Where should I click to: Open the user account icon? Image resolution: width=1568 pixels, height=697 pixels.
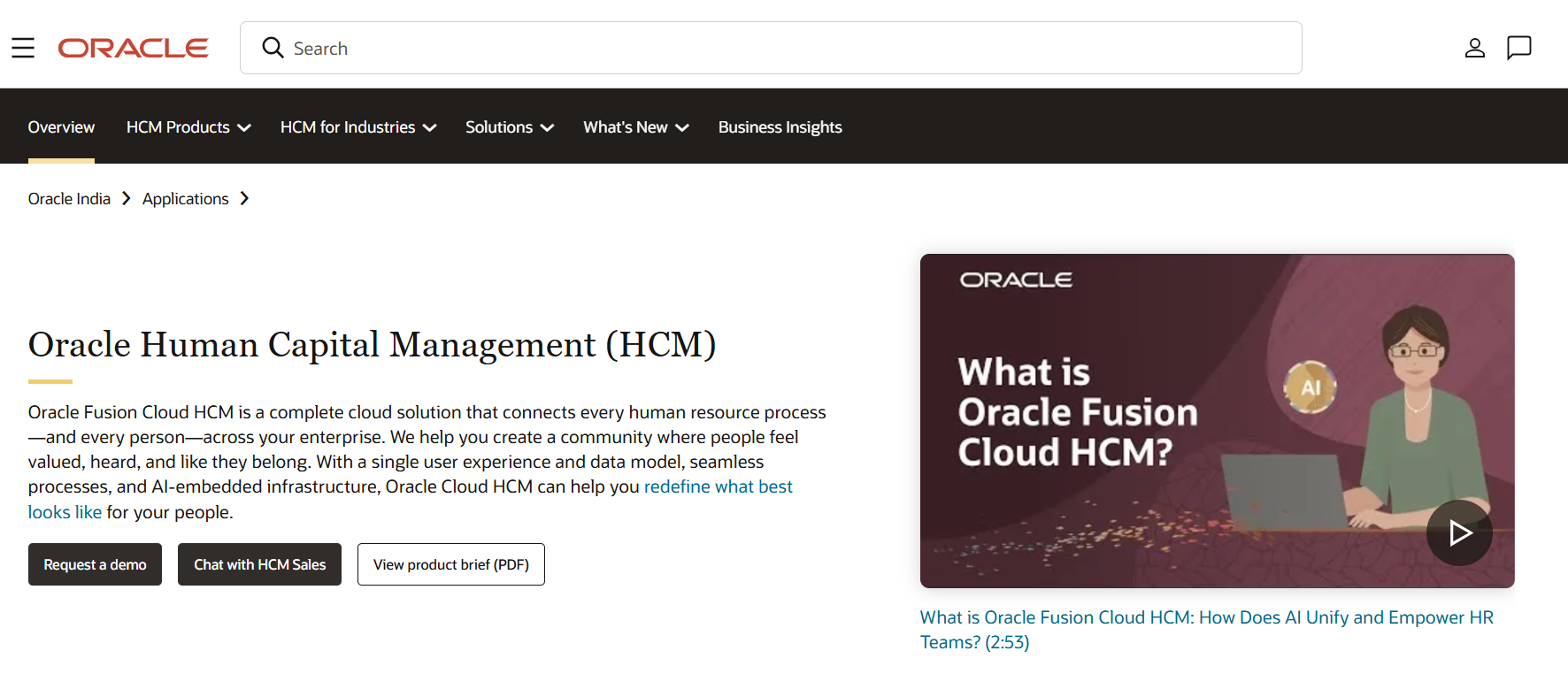point(1474,48)
